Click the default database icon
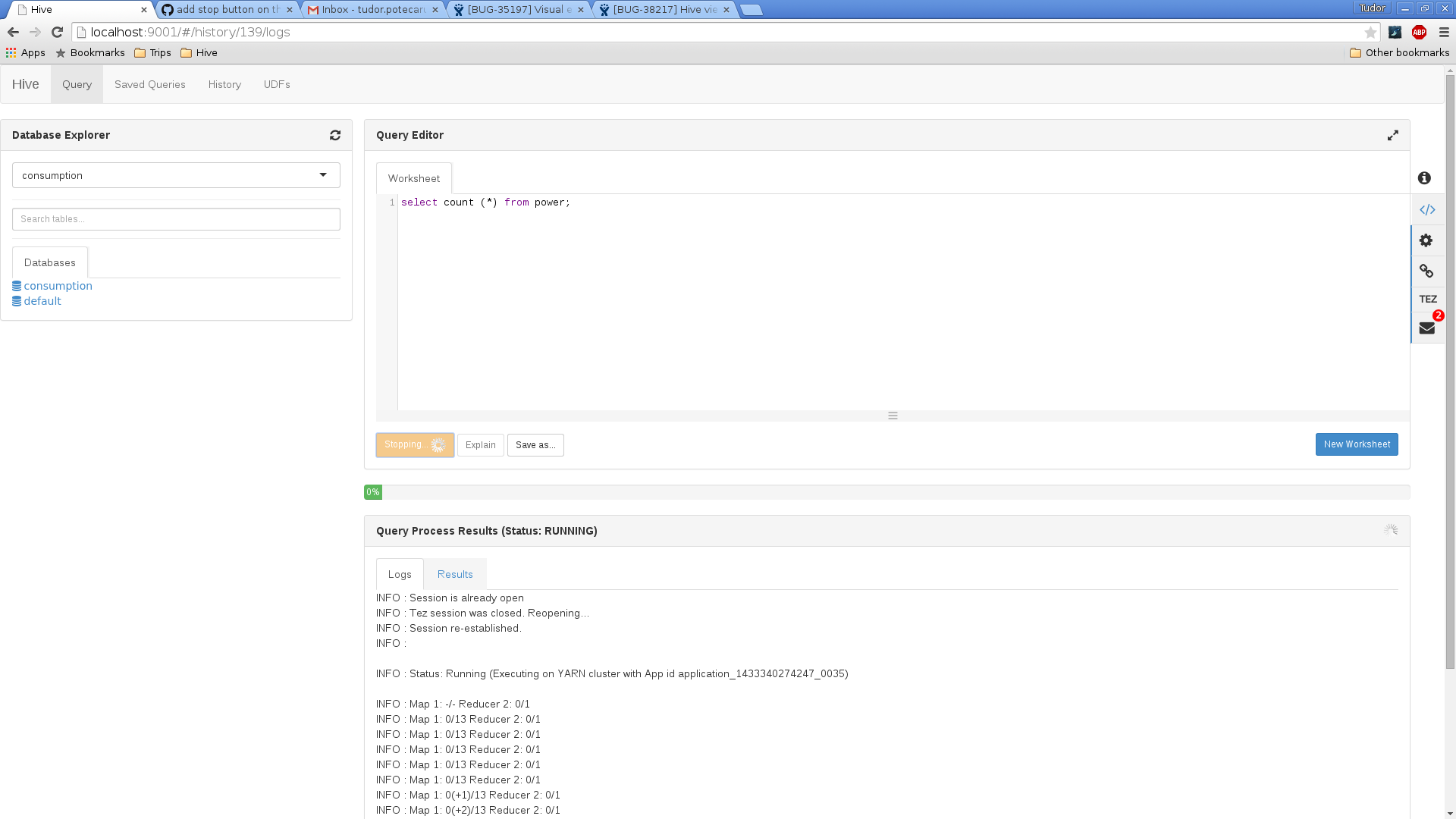The image size is (1456, 819). [x=17, y=301]
